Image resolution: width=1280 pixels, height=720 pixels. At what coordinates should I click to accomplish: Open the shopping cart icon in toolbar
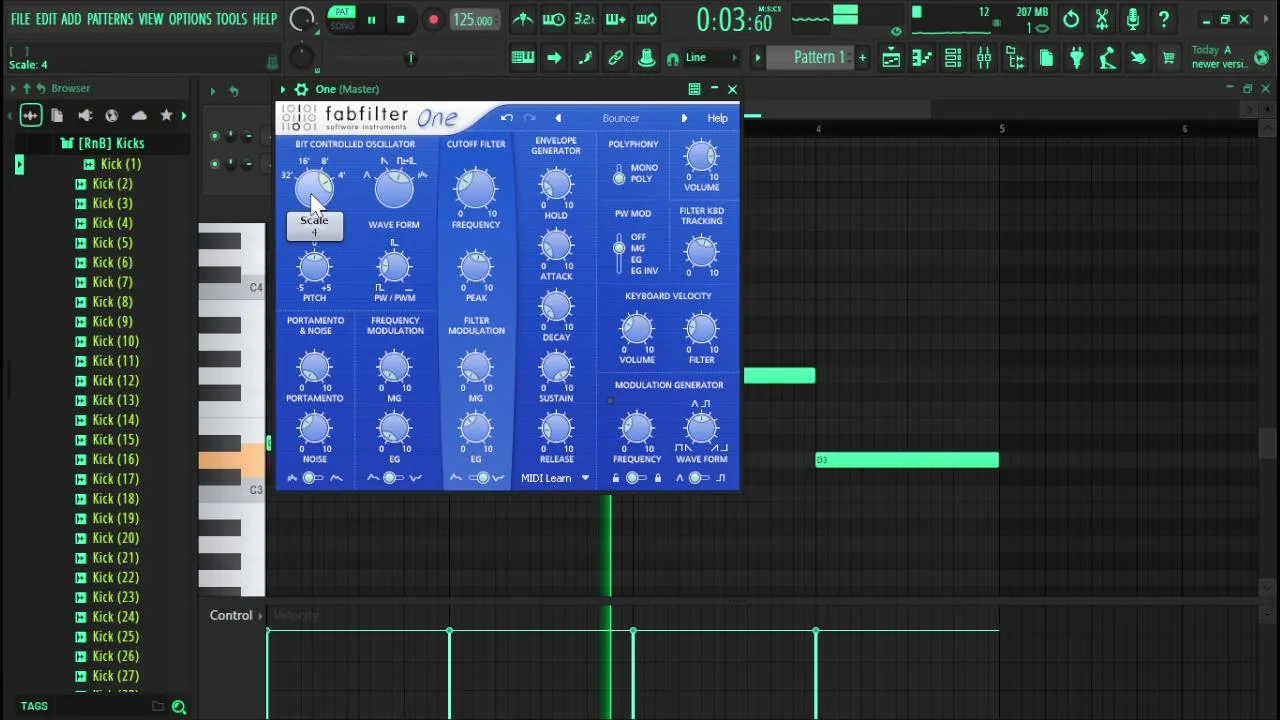coord(1168,58)
